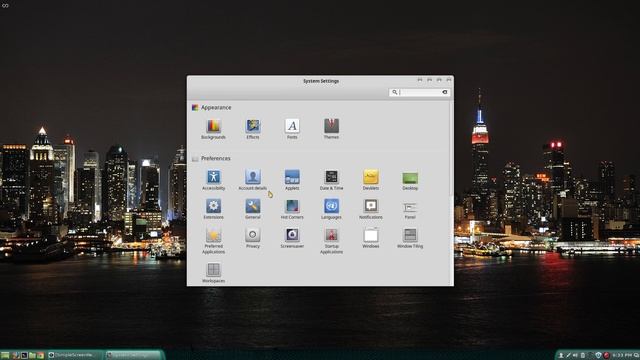Viewport: 640px width, 360px height.
Task: Click the red round tray icon
Action: tap(606, 356)
